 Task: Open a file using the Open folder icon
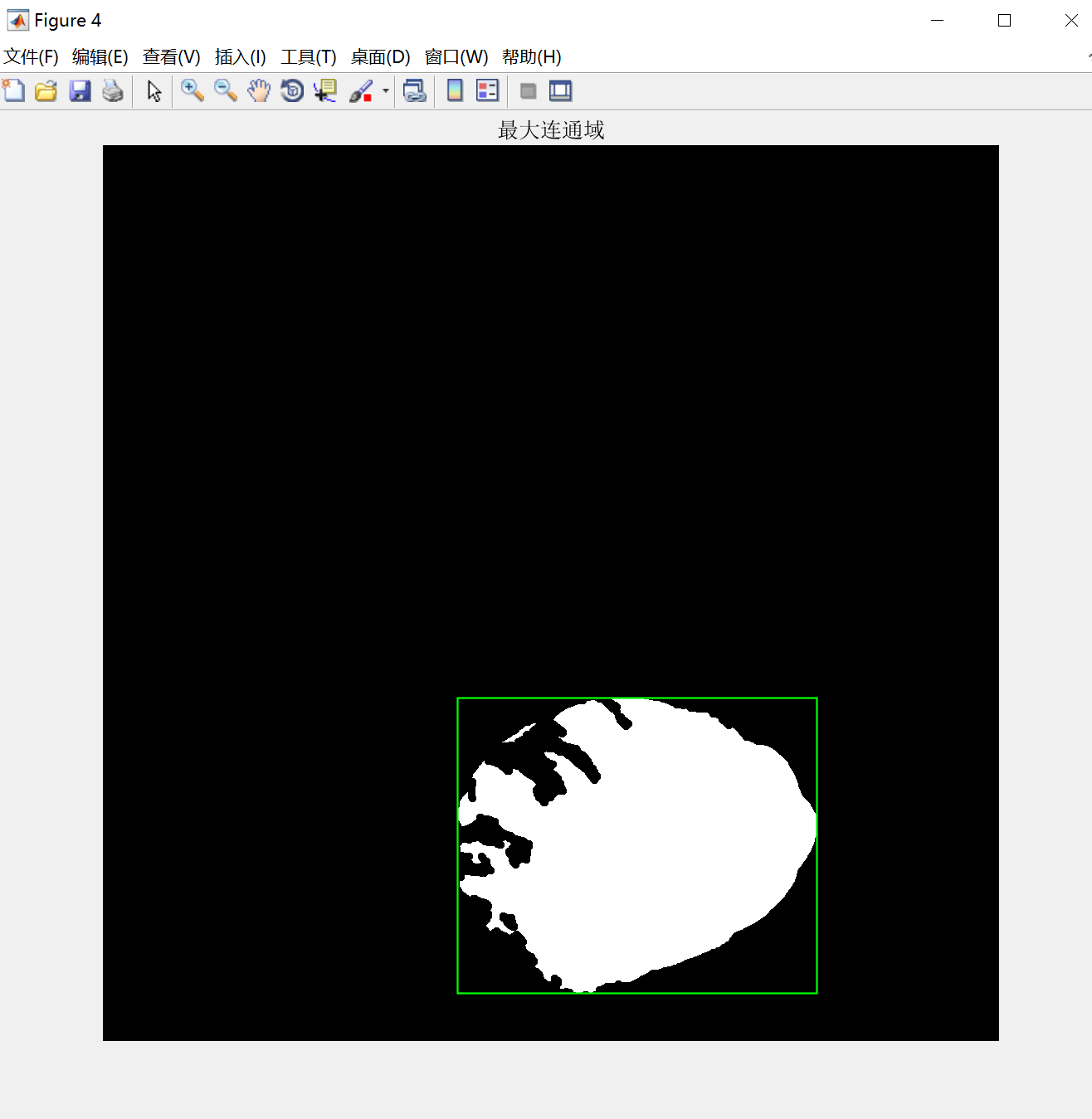46,91
